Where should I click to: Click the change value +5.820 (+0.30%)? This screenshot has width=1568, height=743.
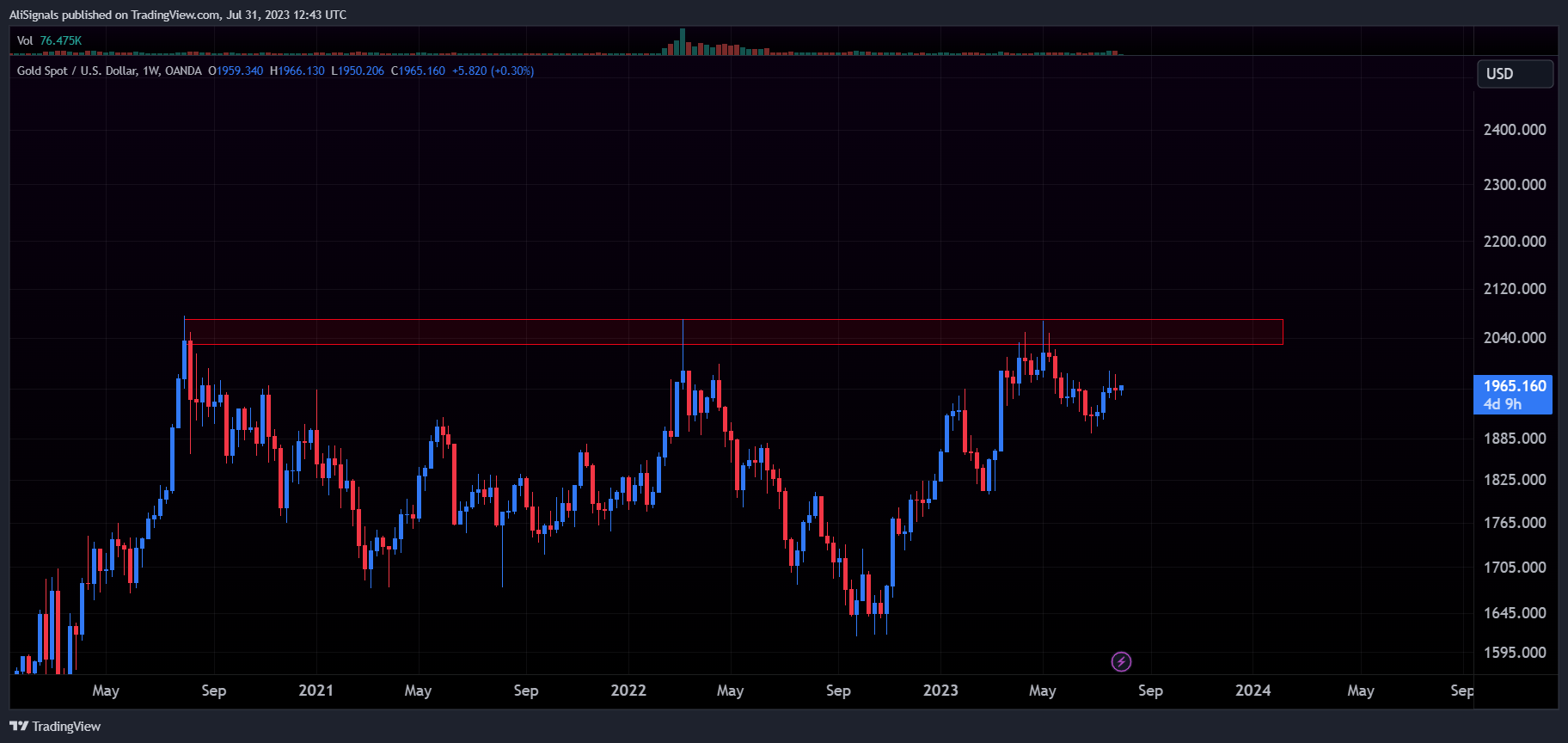pyautogui.click(x=493, y=71)
